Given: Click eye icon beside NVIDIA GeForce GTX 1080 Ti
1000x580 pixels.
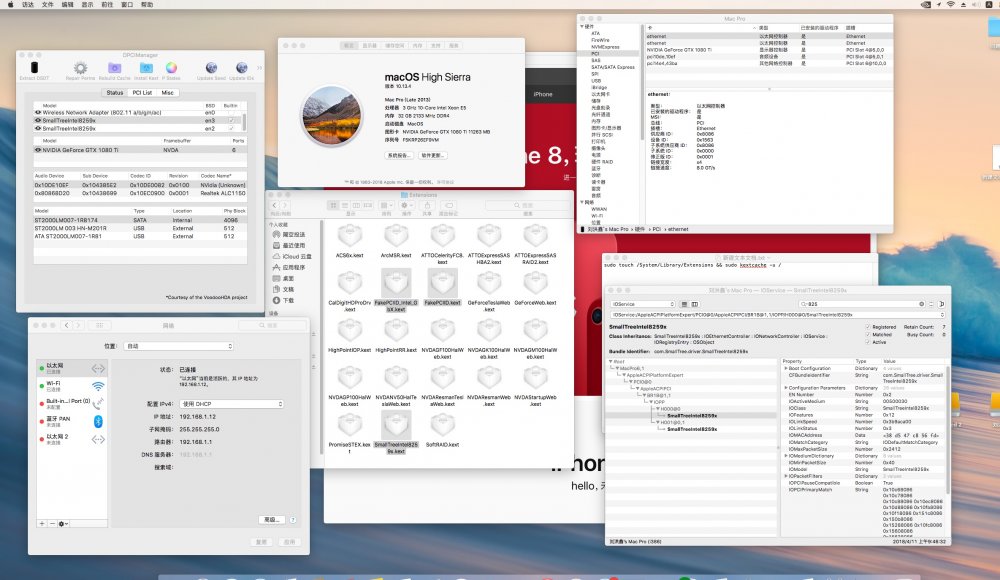Looking at the screenshot, I should [x=38, y=150].
